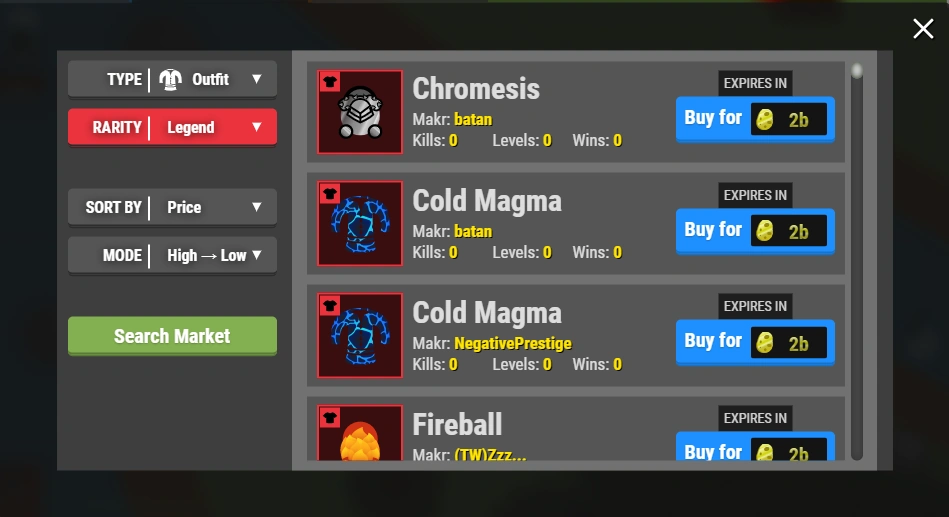Close the market window with the X

[923, 28]
